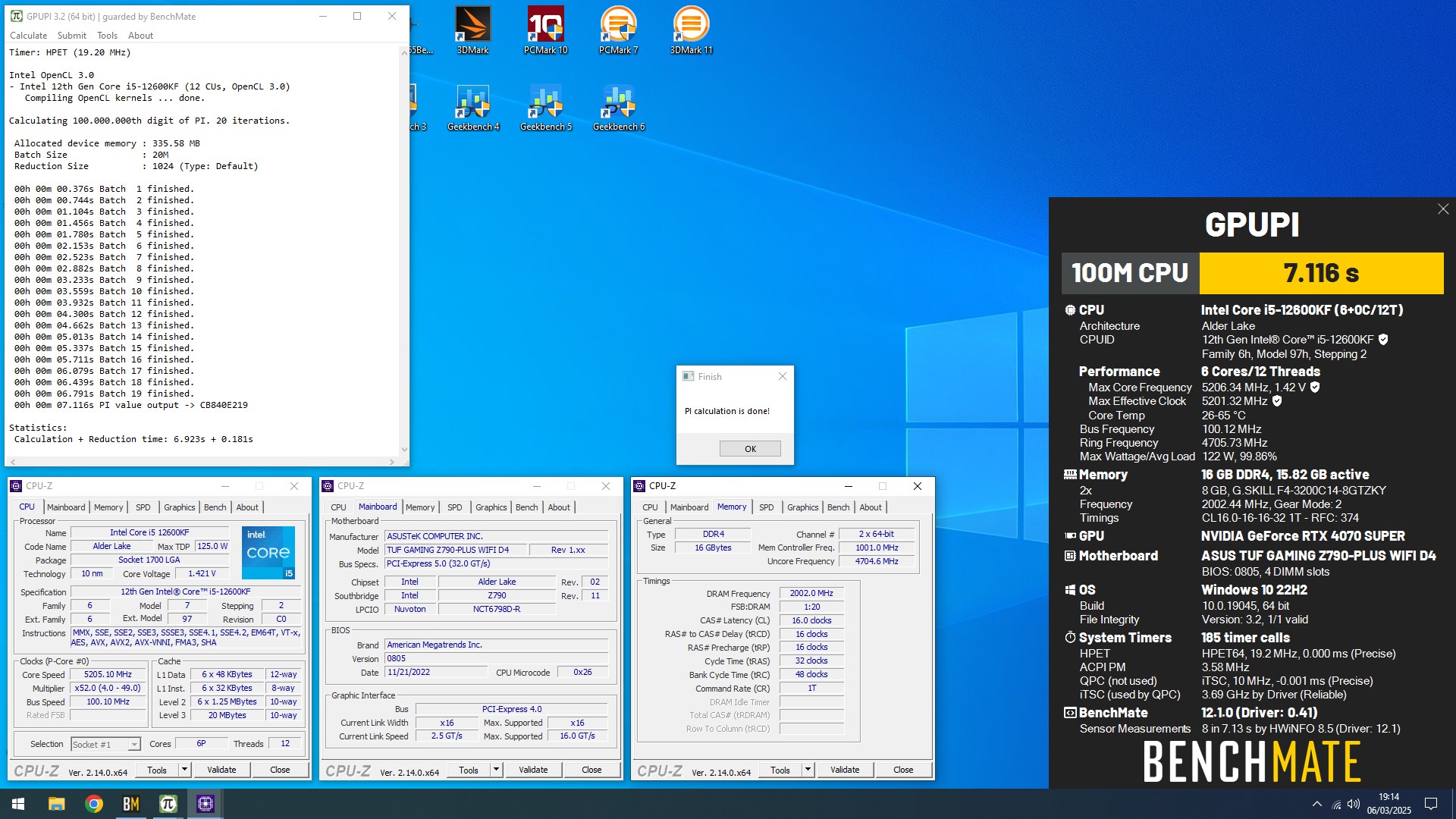Switch to Mainboard tab in left CPU-Z window

pyautogui.click(x=66, y=507)
